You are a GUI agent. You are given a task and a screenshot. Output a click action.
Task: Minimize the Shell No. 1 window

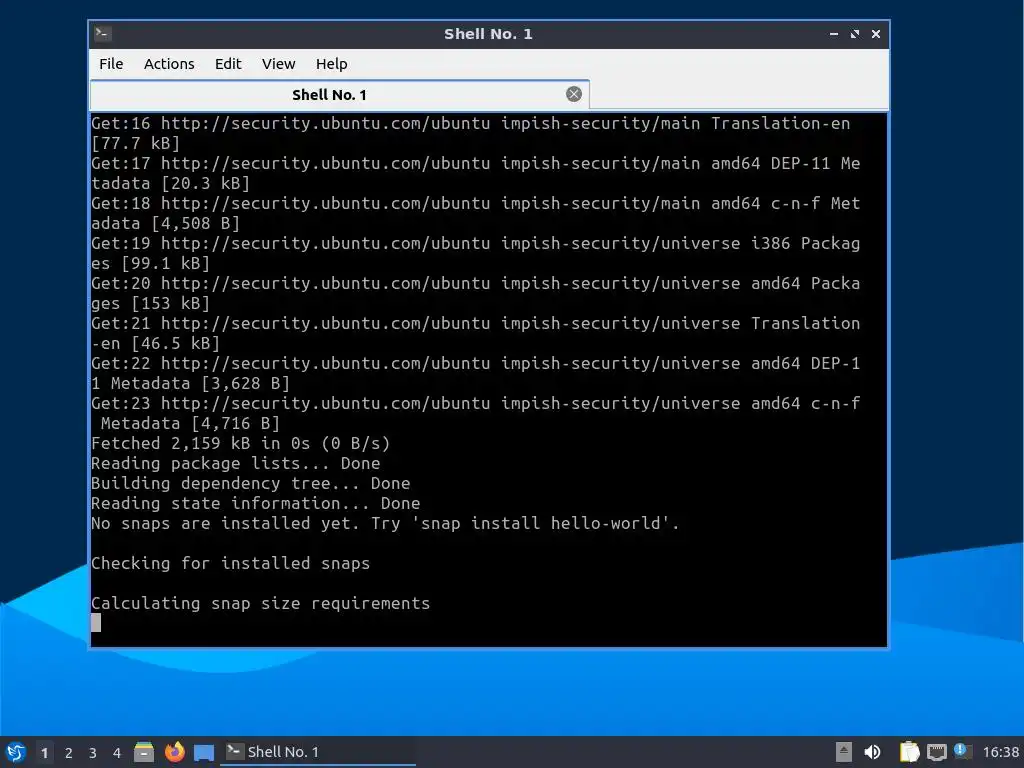pos(834,34)
